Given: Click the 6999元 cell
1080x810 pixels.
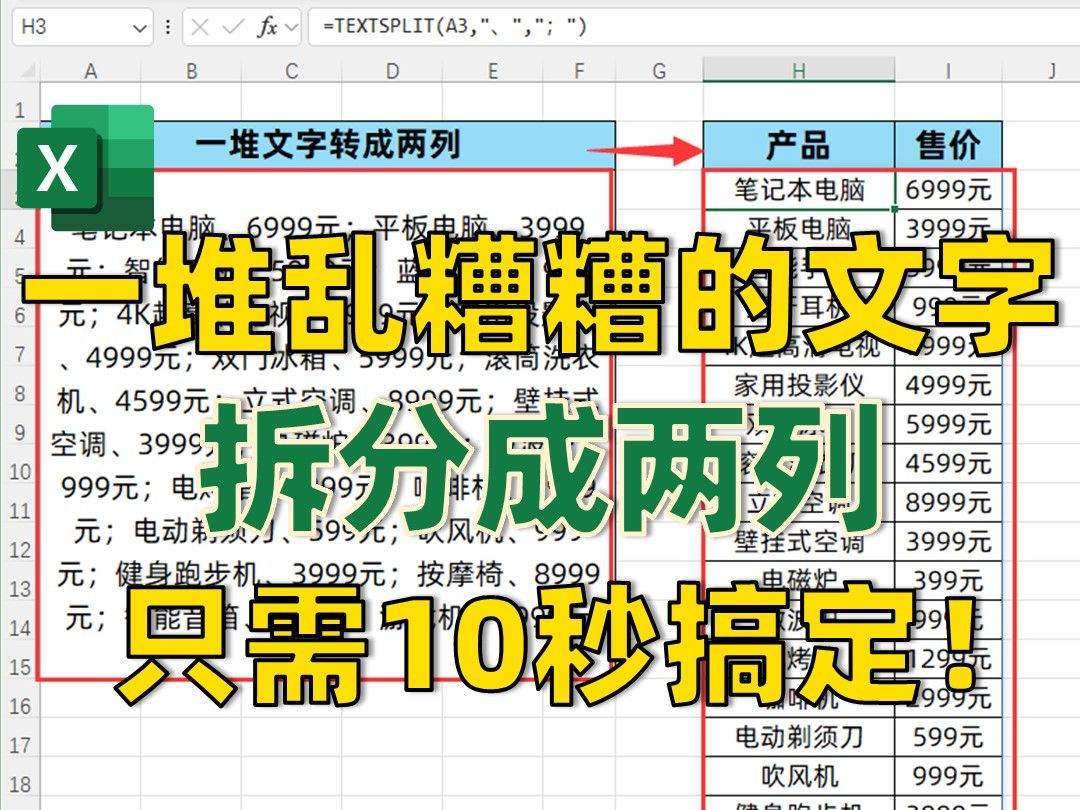Looking at the screenshot, I should [948, 189].
